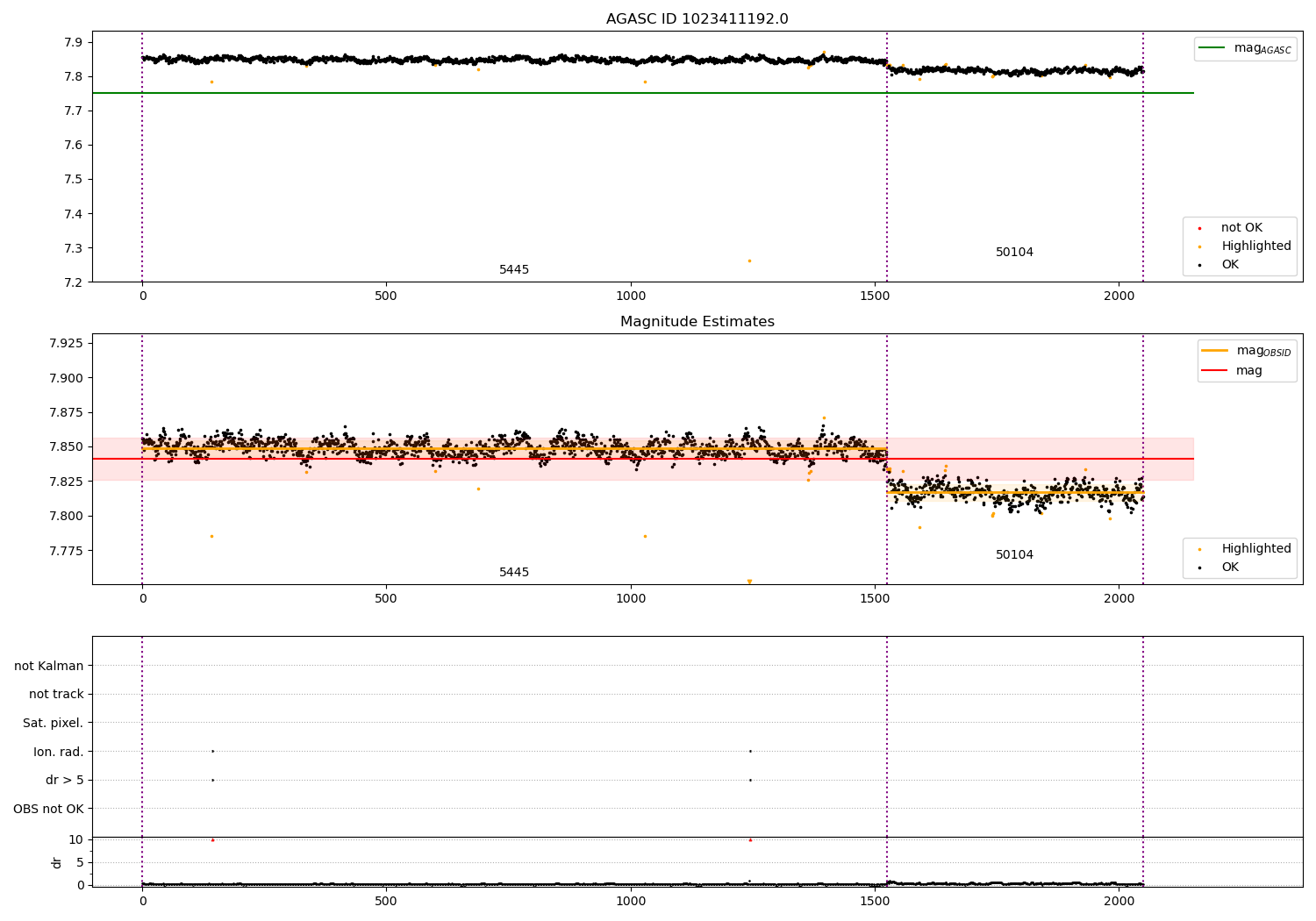Click tick '10' on the dr axis
Viewport: 1316px width, 921px height.
coord(76,840)
